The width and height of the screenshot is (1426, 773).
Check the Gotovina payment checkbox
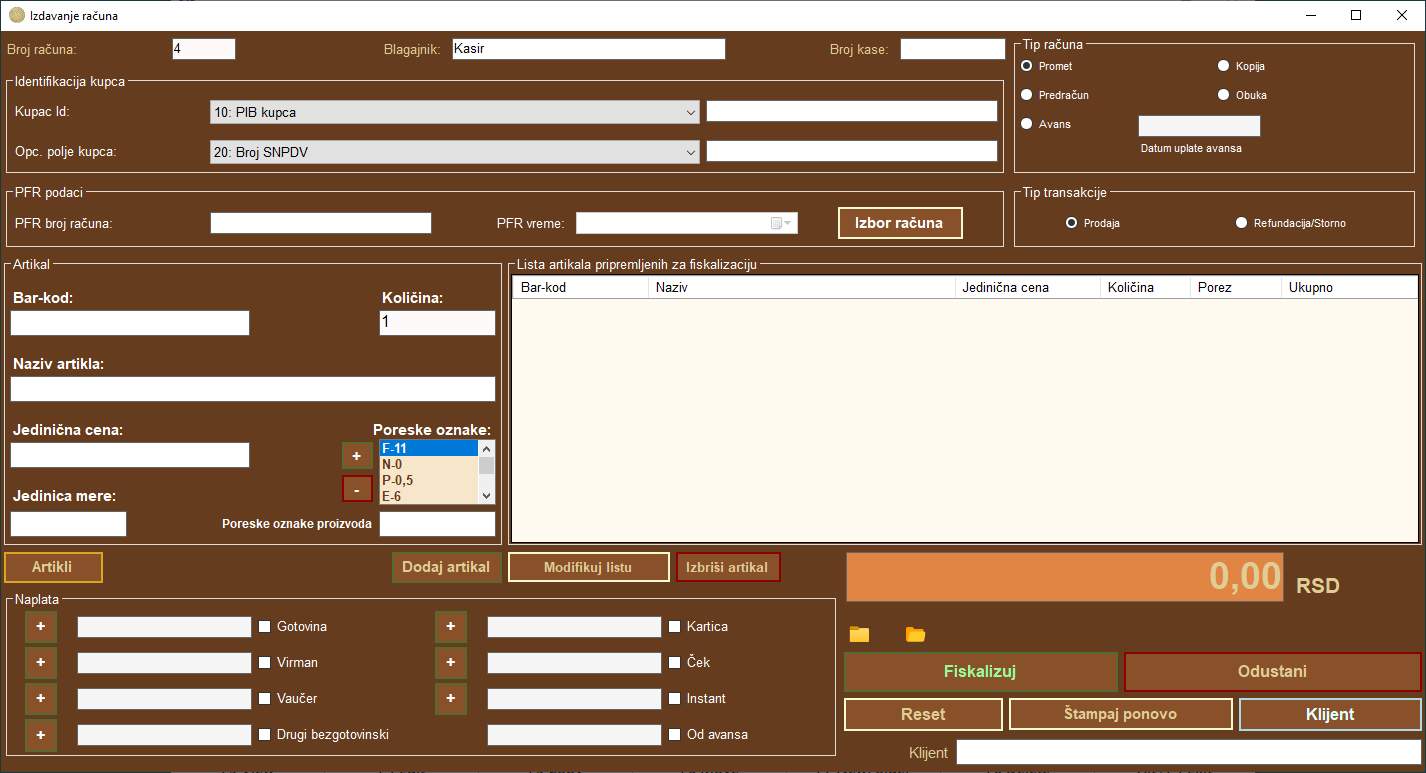click(x=265, y=627)
